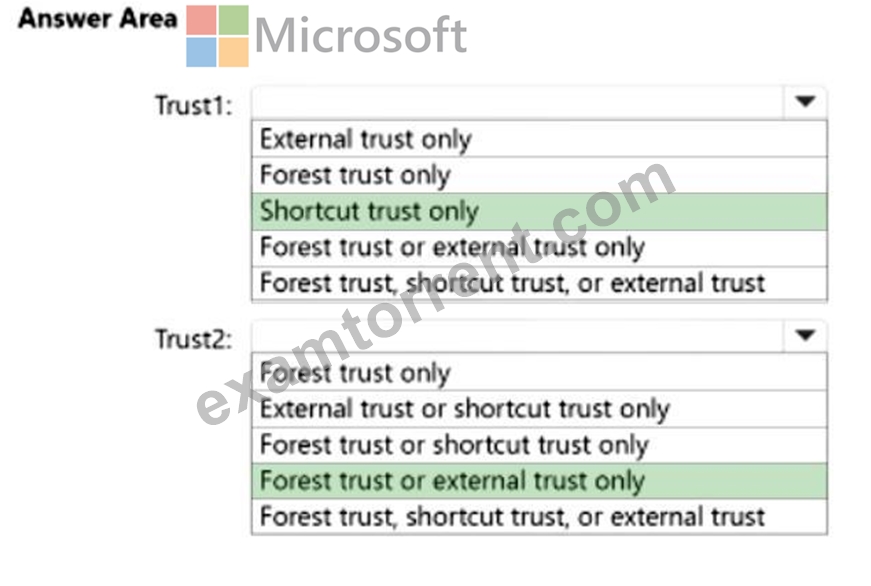Pick 'Forest trust or shortcut trust only'
The width and height of the screenshot is (871, 586).
pyautogui.click(x=539, y=445)
